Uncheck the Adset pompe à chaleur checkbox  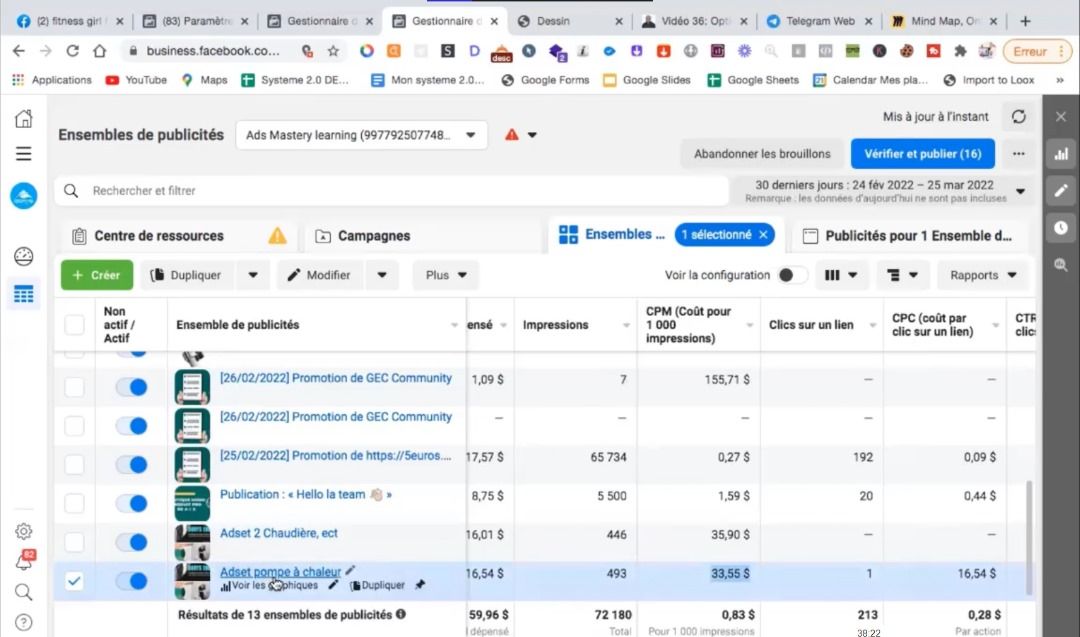[x=75, y=580]
